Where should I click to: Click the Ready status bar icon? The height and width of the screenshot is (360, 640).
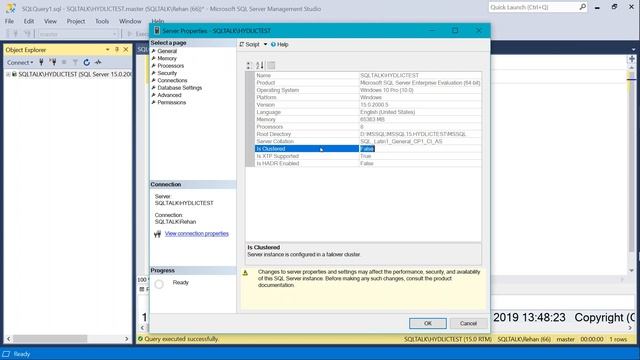click(x=6, y=354)
